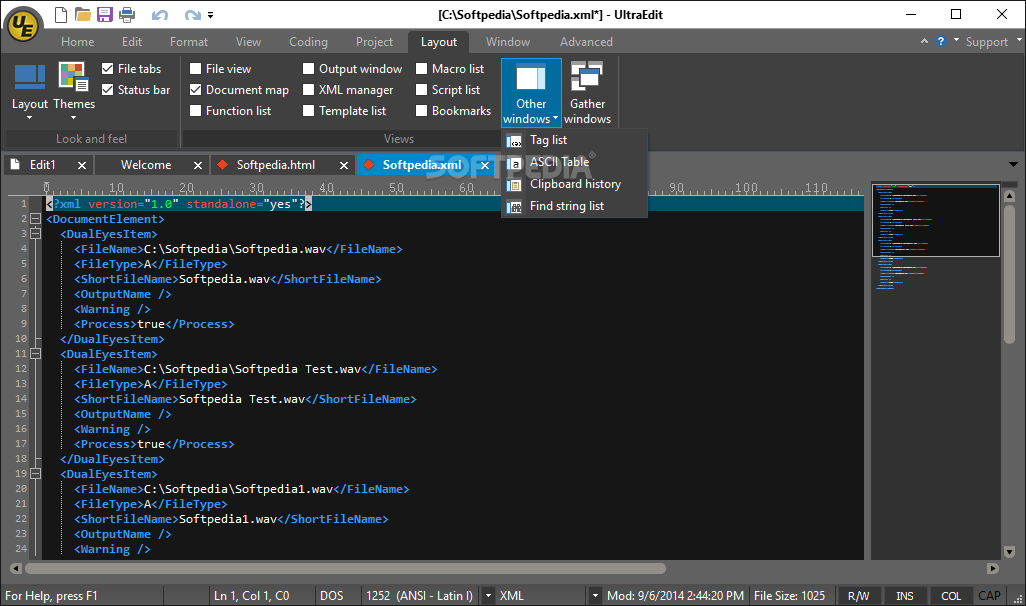Image resolution: width=1026 pixels, height=606 pixels.
Task: Switch to the Edit ribbon tab
Action: tap(132, 42)
